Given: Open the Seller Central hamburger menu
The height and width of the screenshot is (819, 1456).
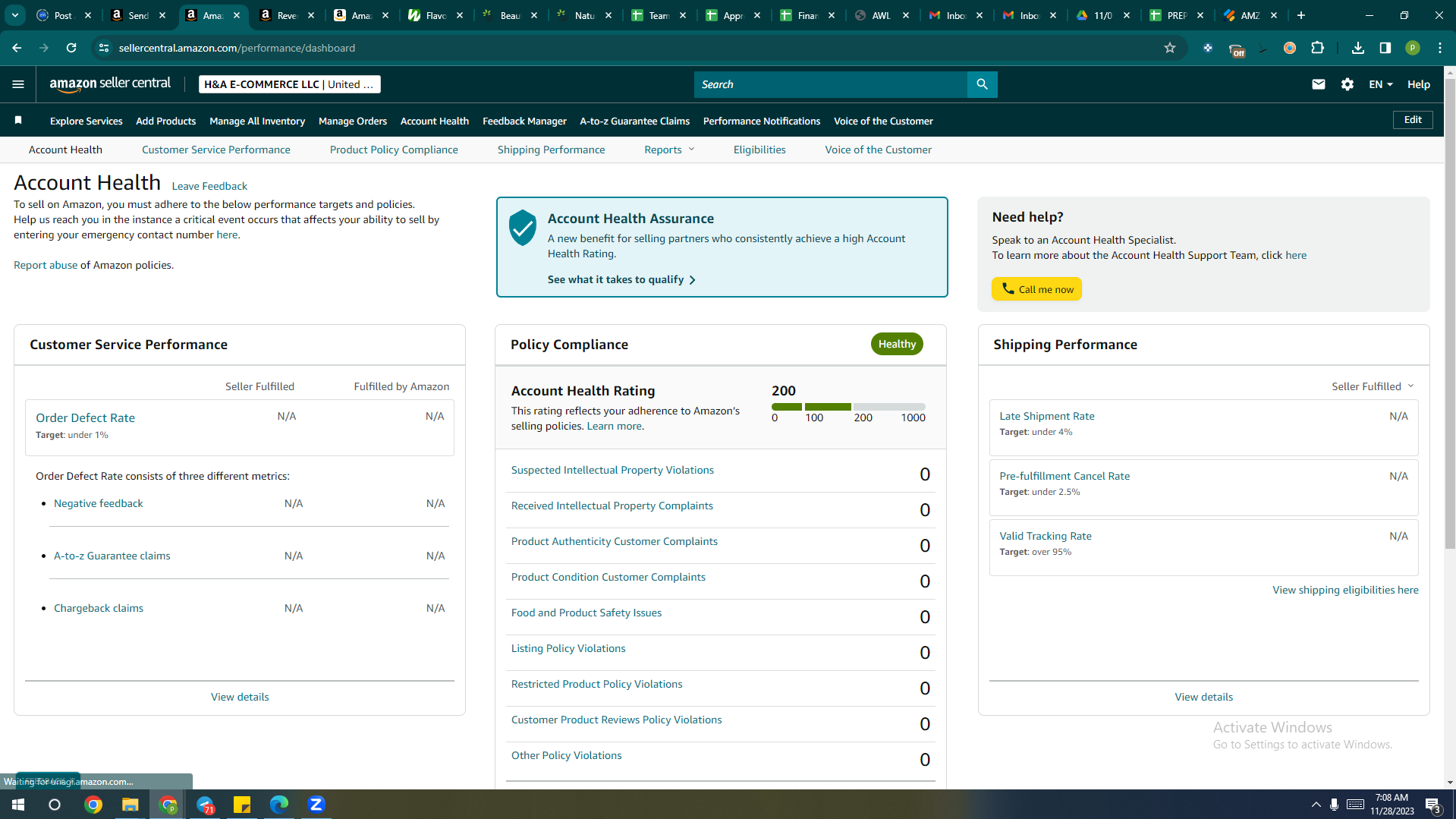Looking at the screenshot, I should coord(18,84).
